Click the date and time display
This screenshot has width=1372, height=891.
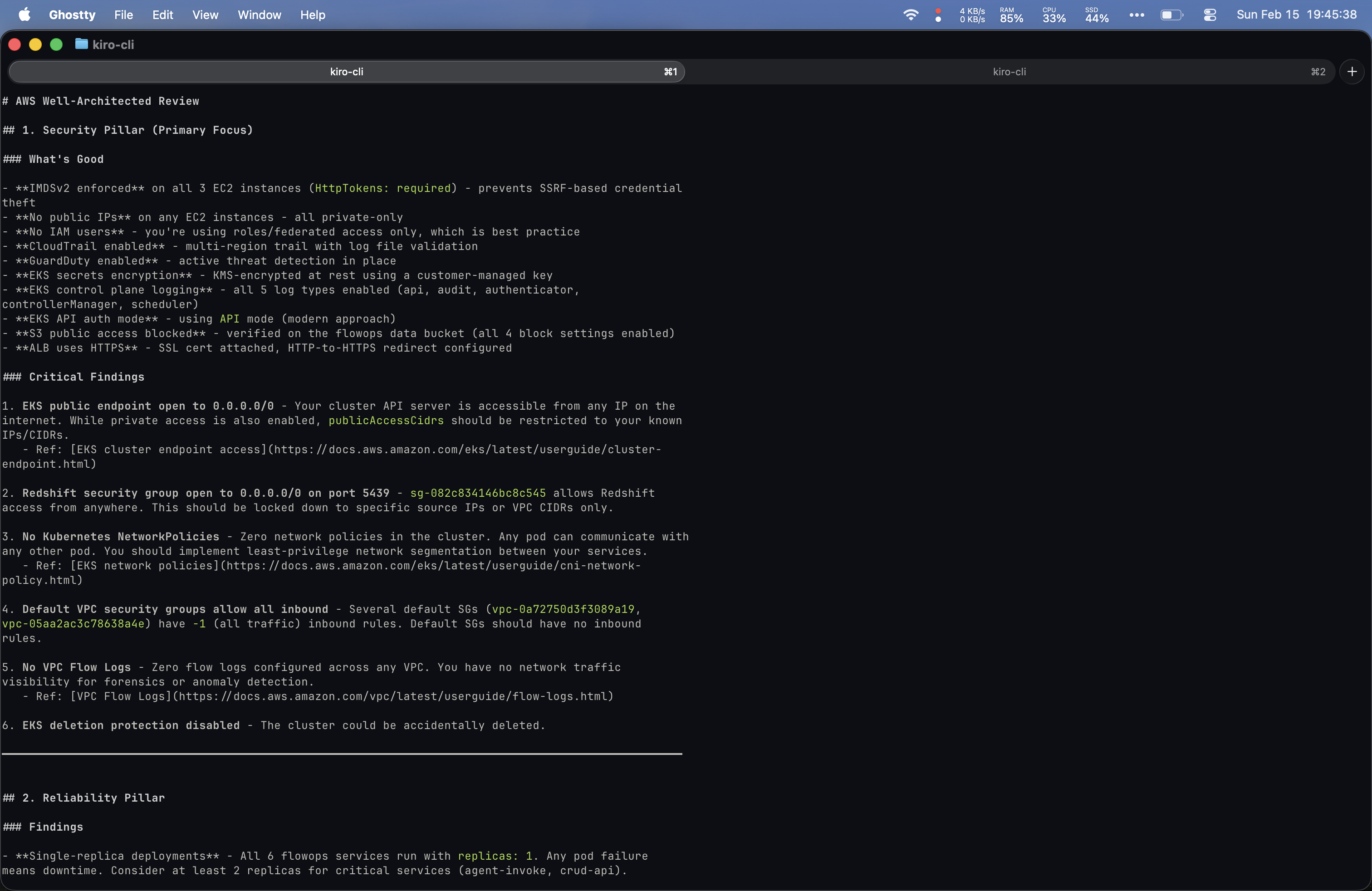[x=1296, y=15]
